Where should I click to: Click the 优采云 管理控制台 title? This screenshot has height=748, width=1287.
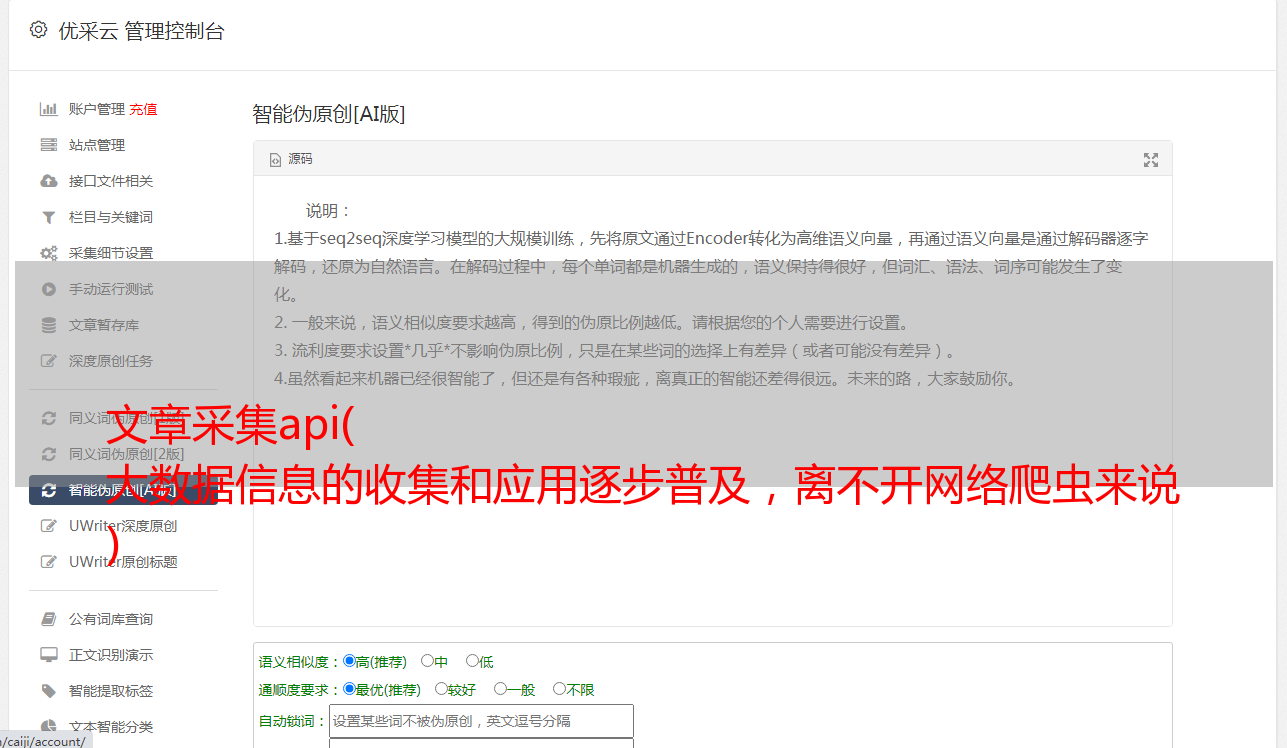[142, 31]
